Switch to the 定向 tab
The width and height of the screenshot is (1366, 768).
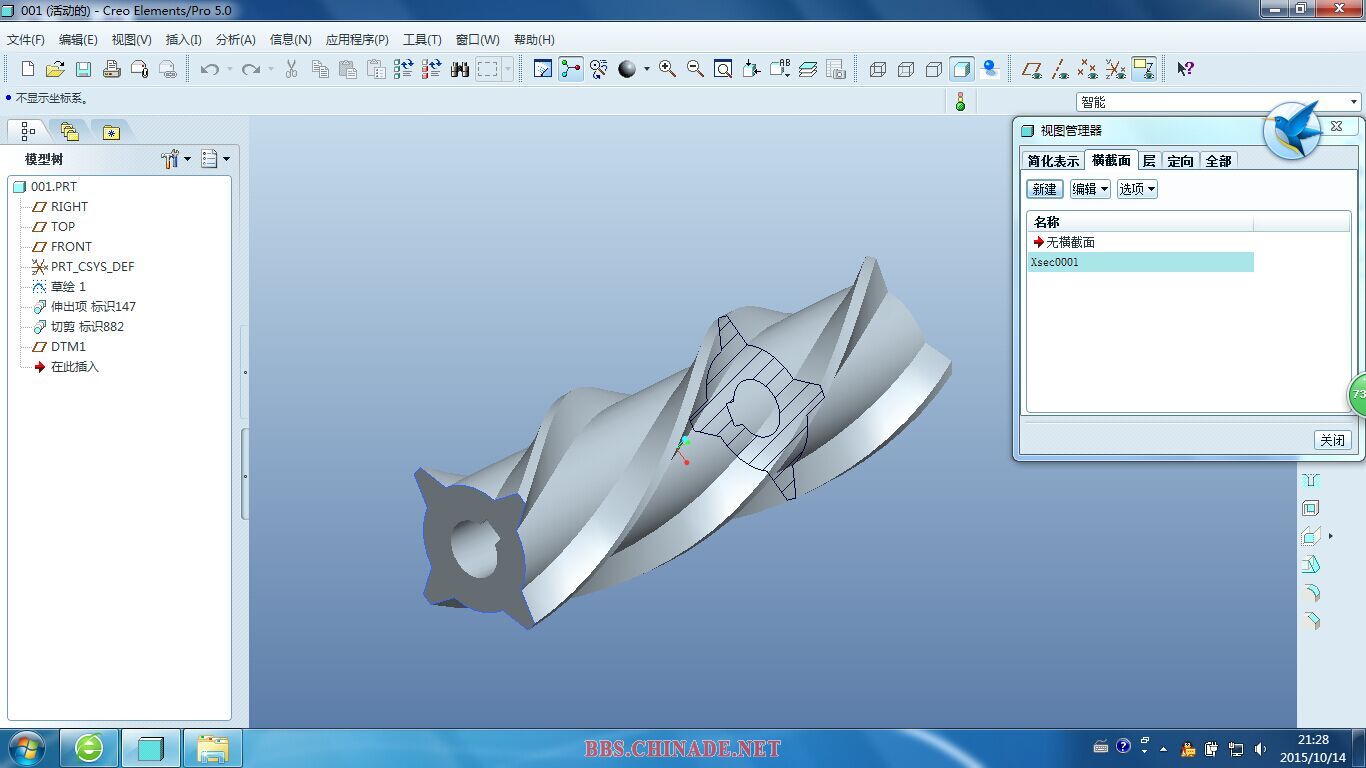pos(1180,161)
